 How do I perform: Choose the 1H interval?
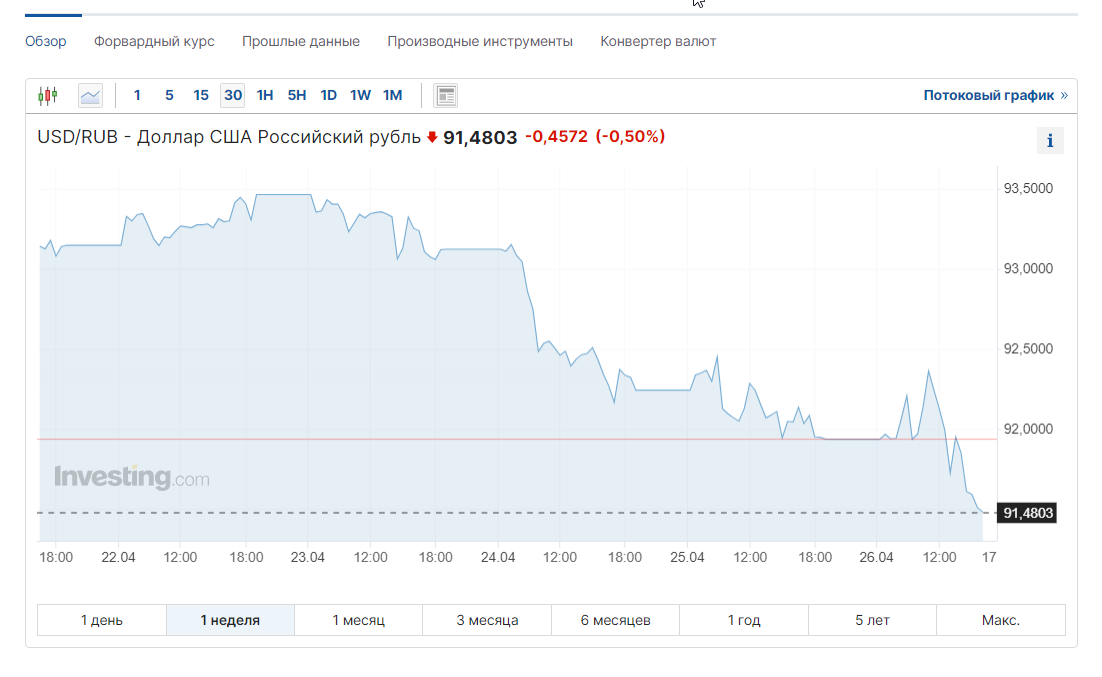(x=265, y=96)
